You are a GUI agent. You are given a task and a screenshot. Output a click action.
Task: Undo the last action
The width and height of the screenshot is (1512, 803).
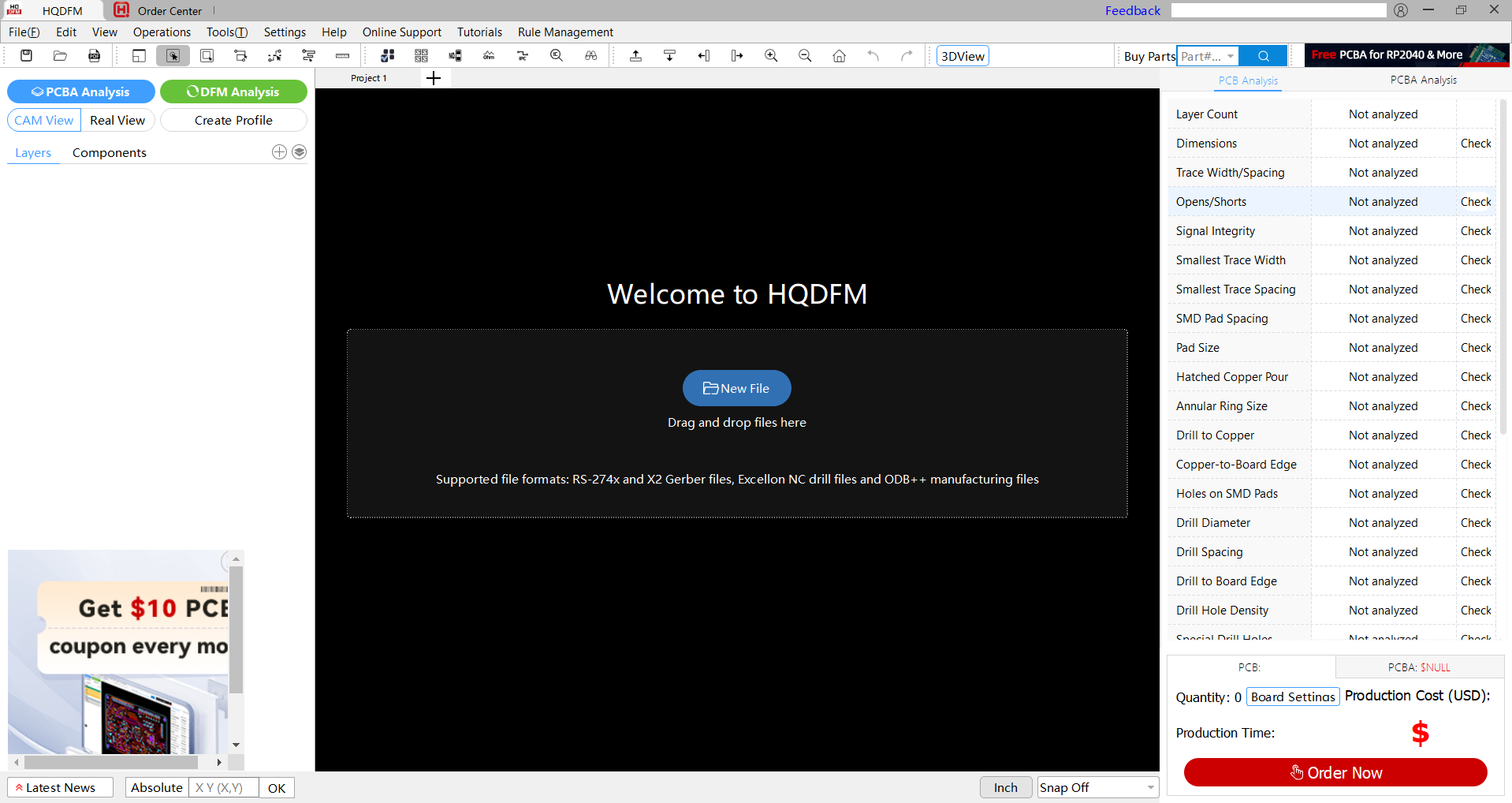point(873,55)
